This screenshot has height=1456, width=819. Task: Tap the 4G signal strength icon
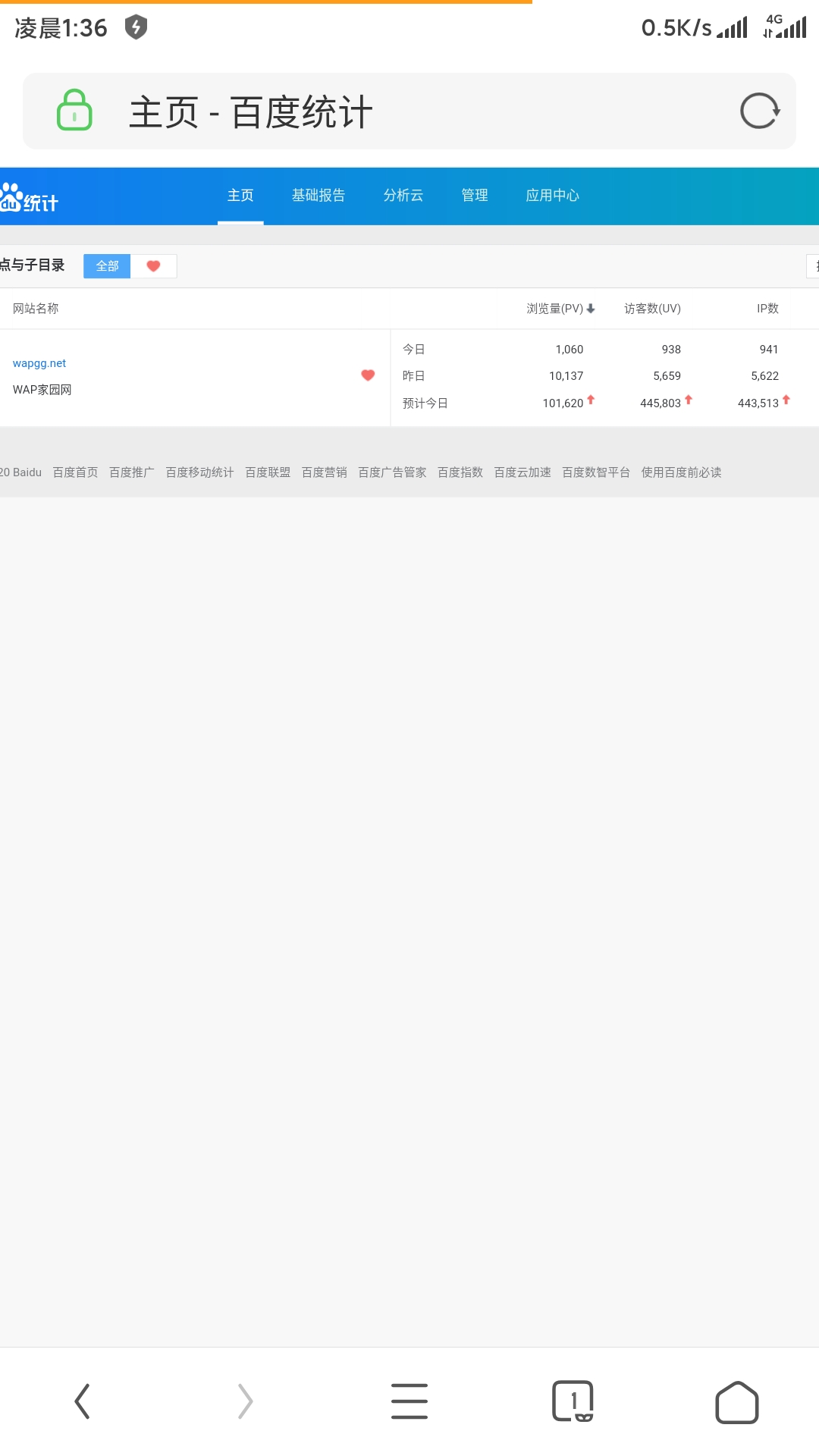[x=785, y=27]
